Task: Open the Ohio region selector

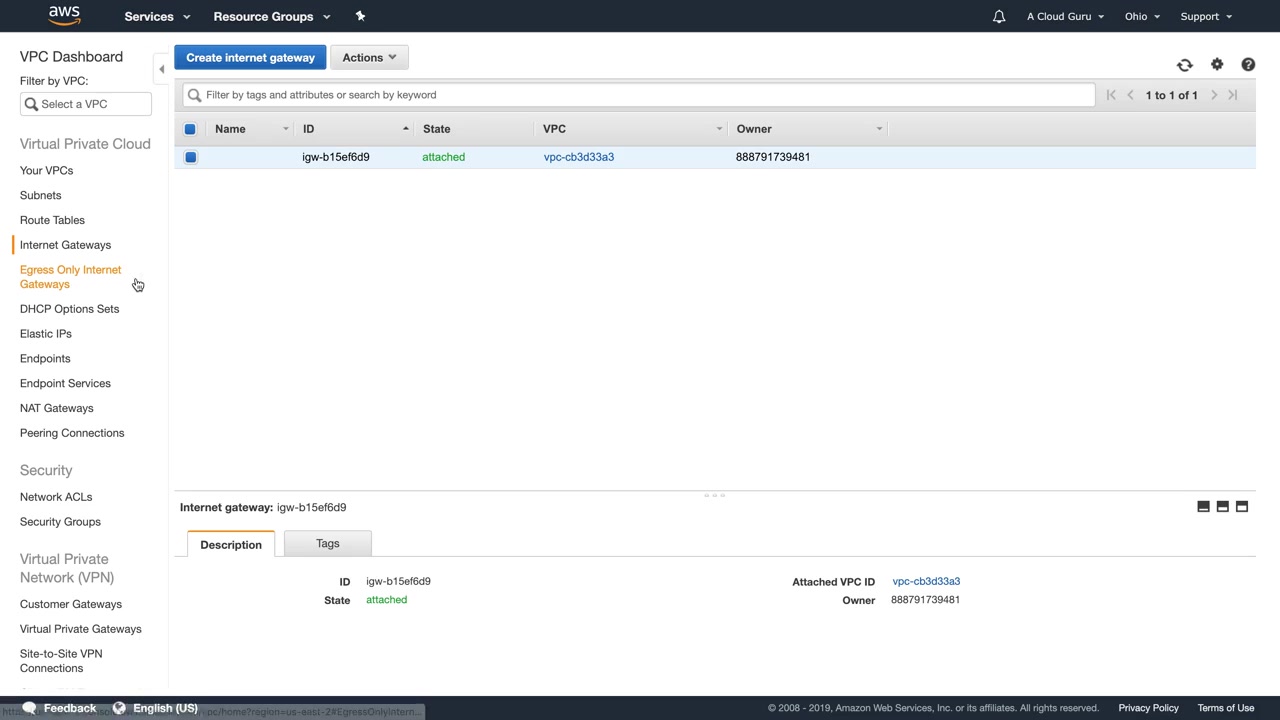Action: pos(1142,16)
